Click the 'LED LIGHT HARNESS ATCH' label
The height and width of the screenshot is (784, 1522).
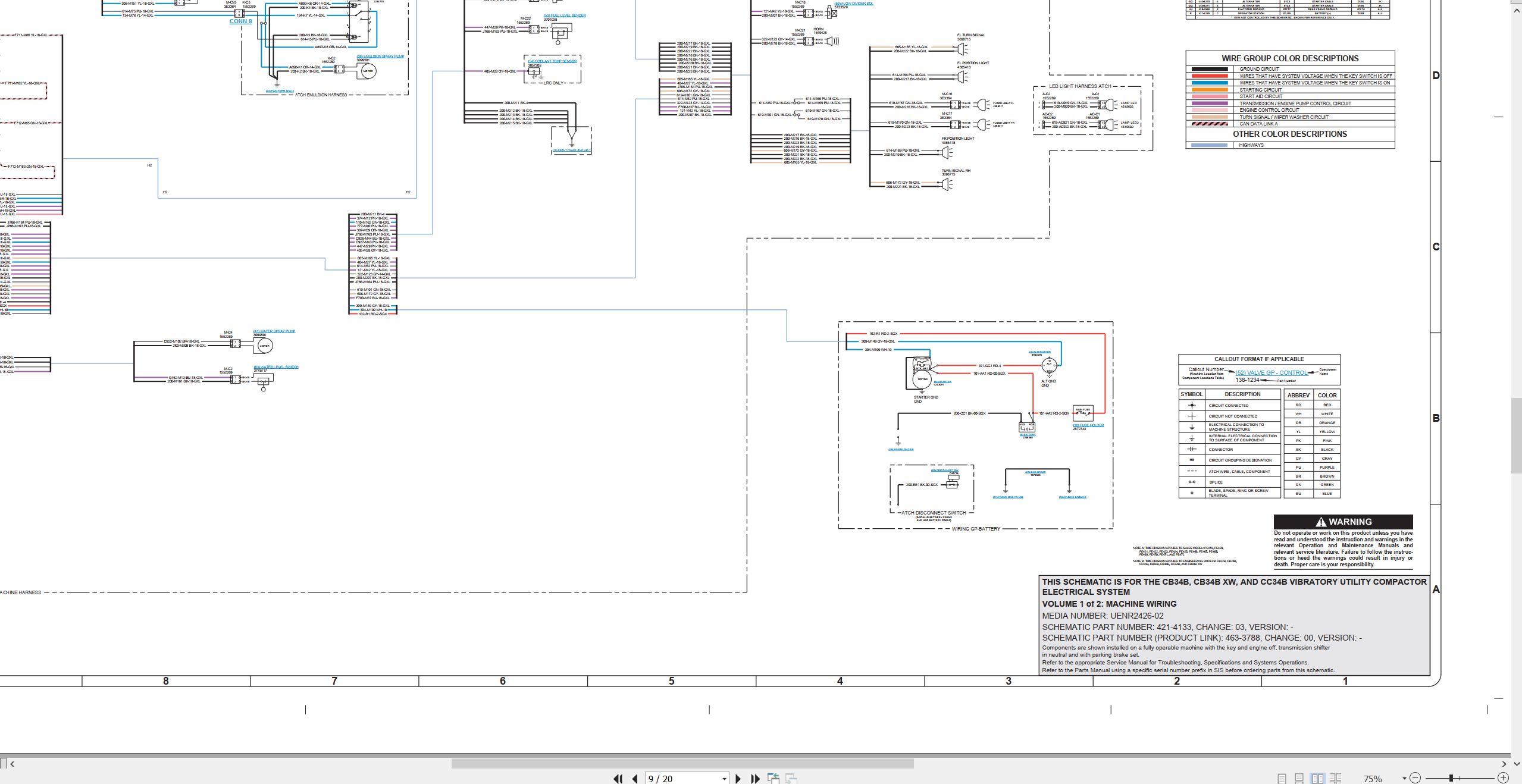[x=1080, y=86]
